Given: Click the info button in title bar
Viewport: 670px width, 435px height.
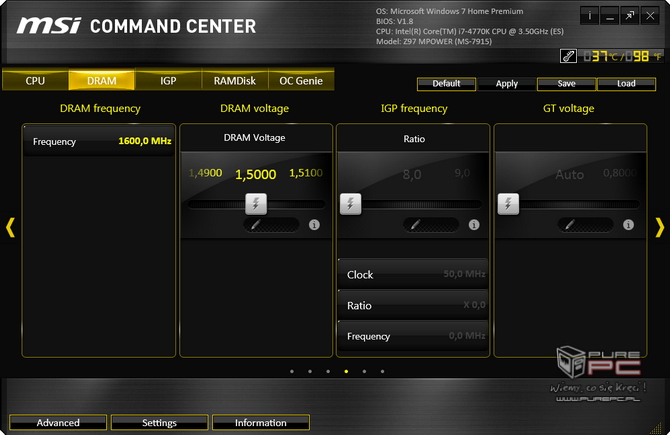Looking at the screenshot, I should [x=589, y=16].
